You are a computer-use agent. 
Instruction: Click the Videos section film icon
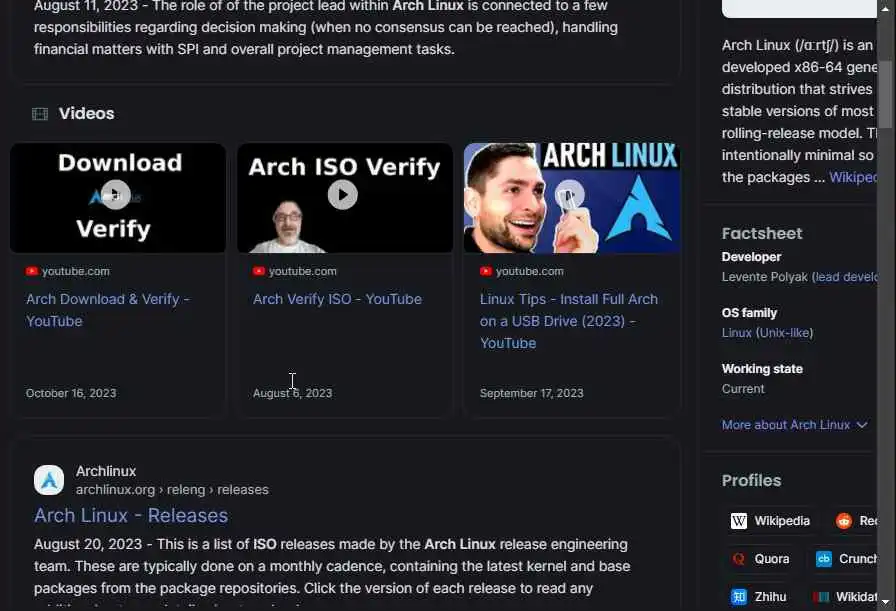pos(40,114)
